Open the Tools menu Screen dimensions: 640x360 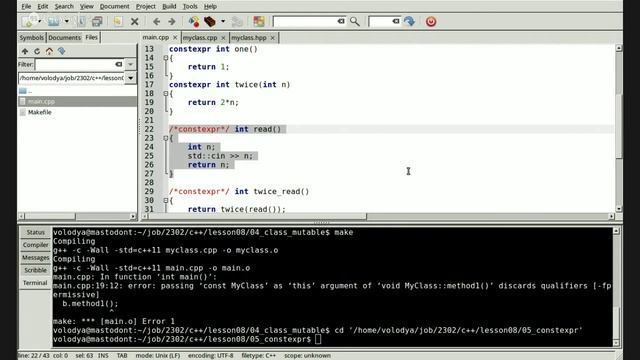click(x=190, y=7)
